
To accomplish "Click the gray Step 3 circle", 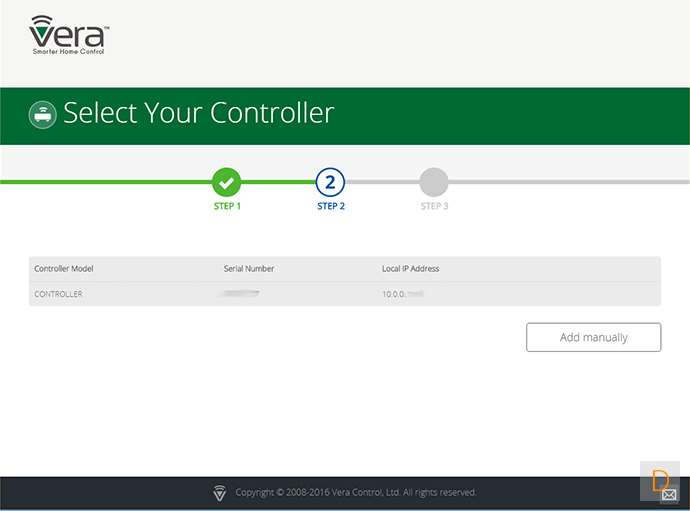I will click(434, 182).
